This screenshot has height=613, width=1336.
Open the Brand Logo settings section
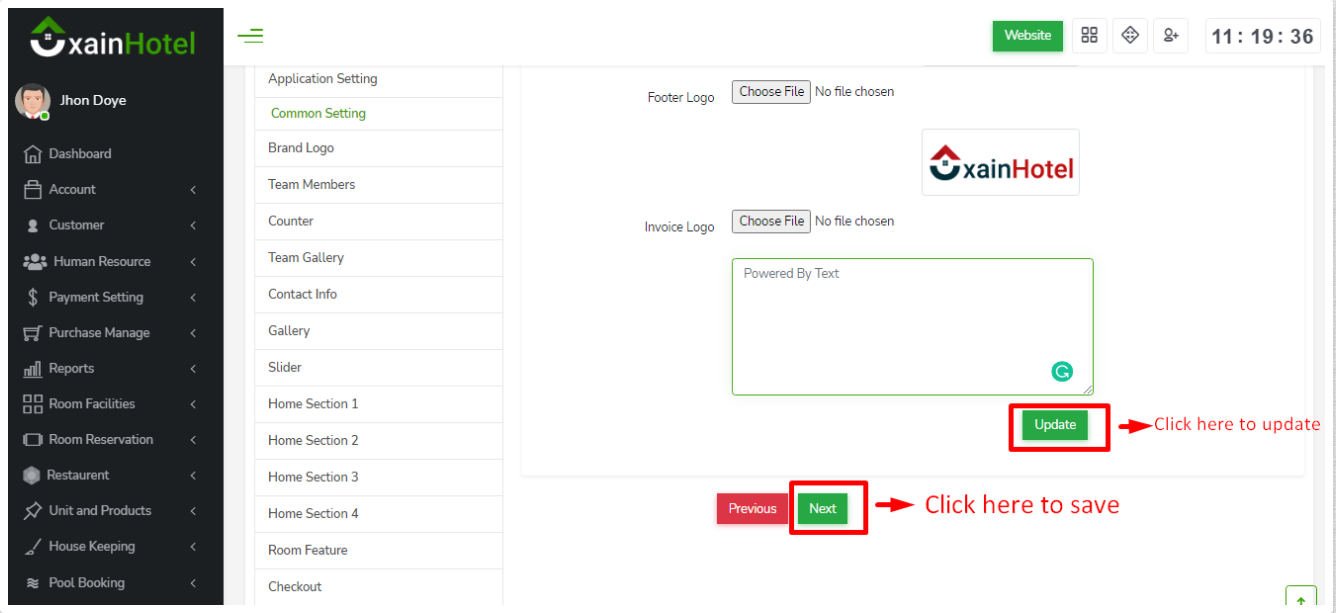click(301, 148)
